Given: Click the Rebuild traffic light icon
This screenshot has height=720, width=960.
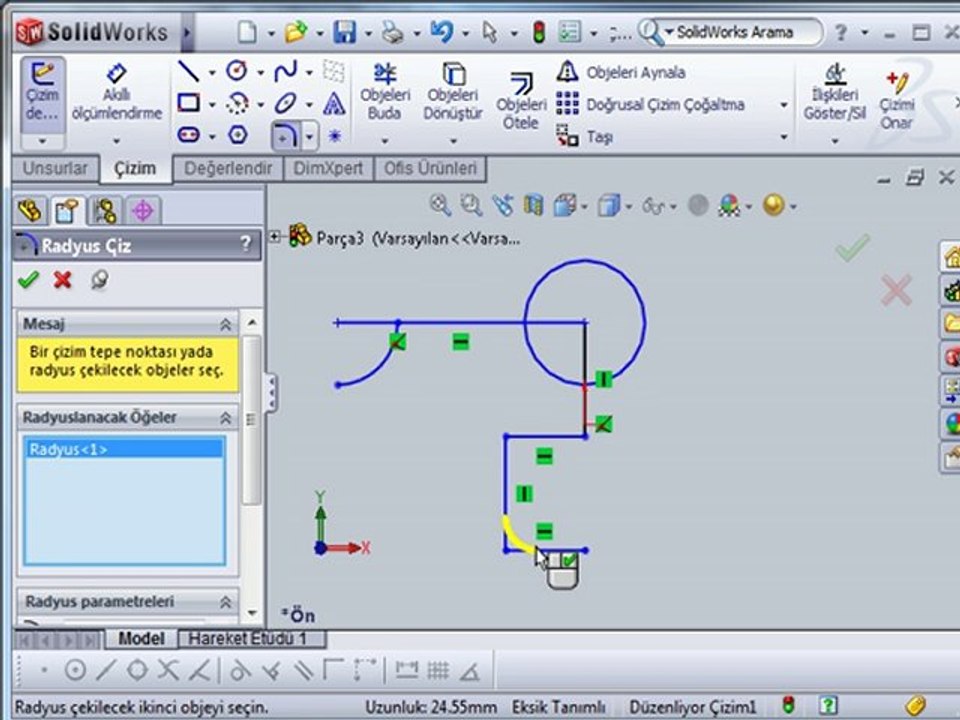Looking at the screenshot, I should click(539, 32).
